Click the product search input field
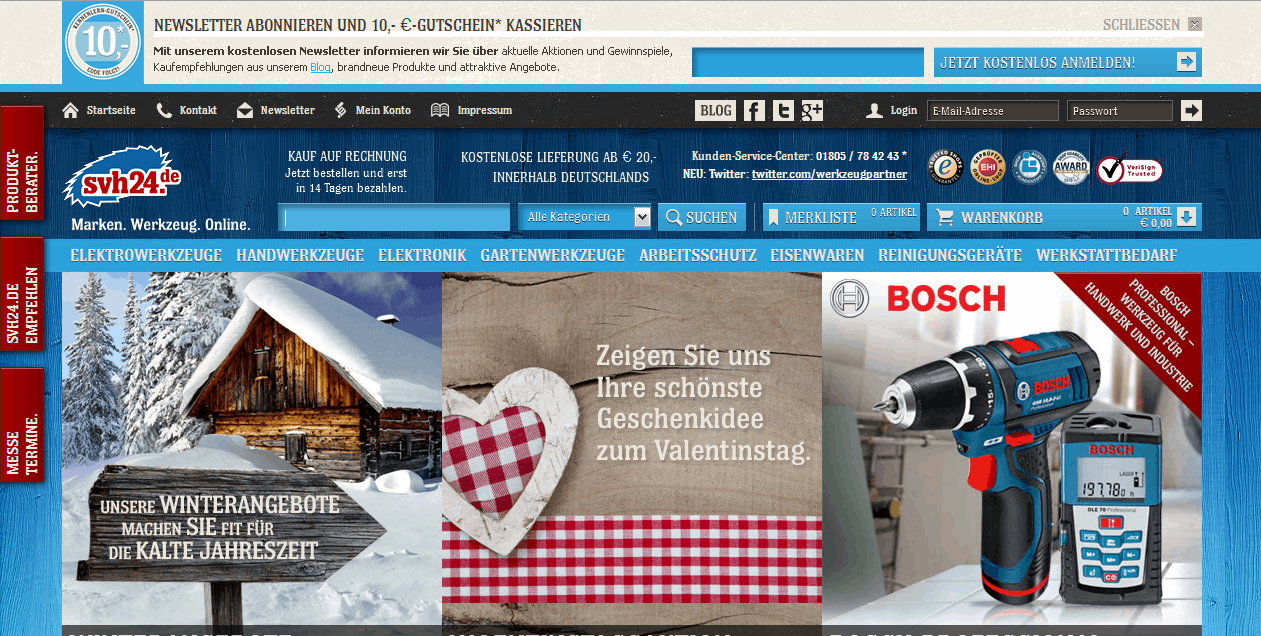1261x636 pixels. click(x=396, y=217)
